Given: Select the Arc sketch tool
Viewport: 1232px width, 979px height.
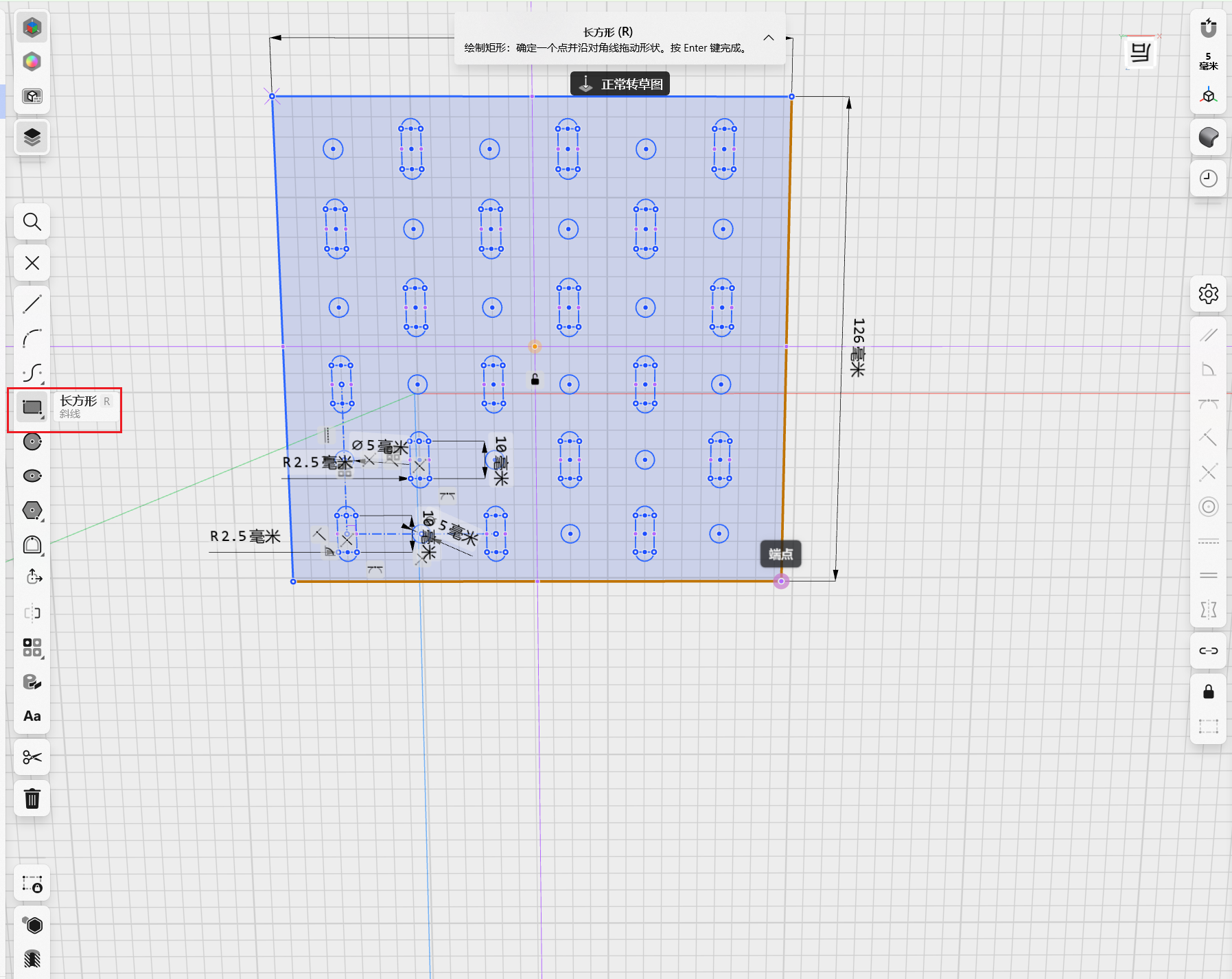Looking at the screenshot, I should coord(32,338).
